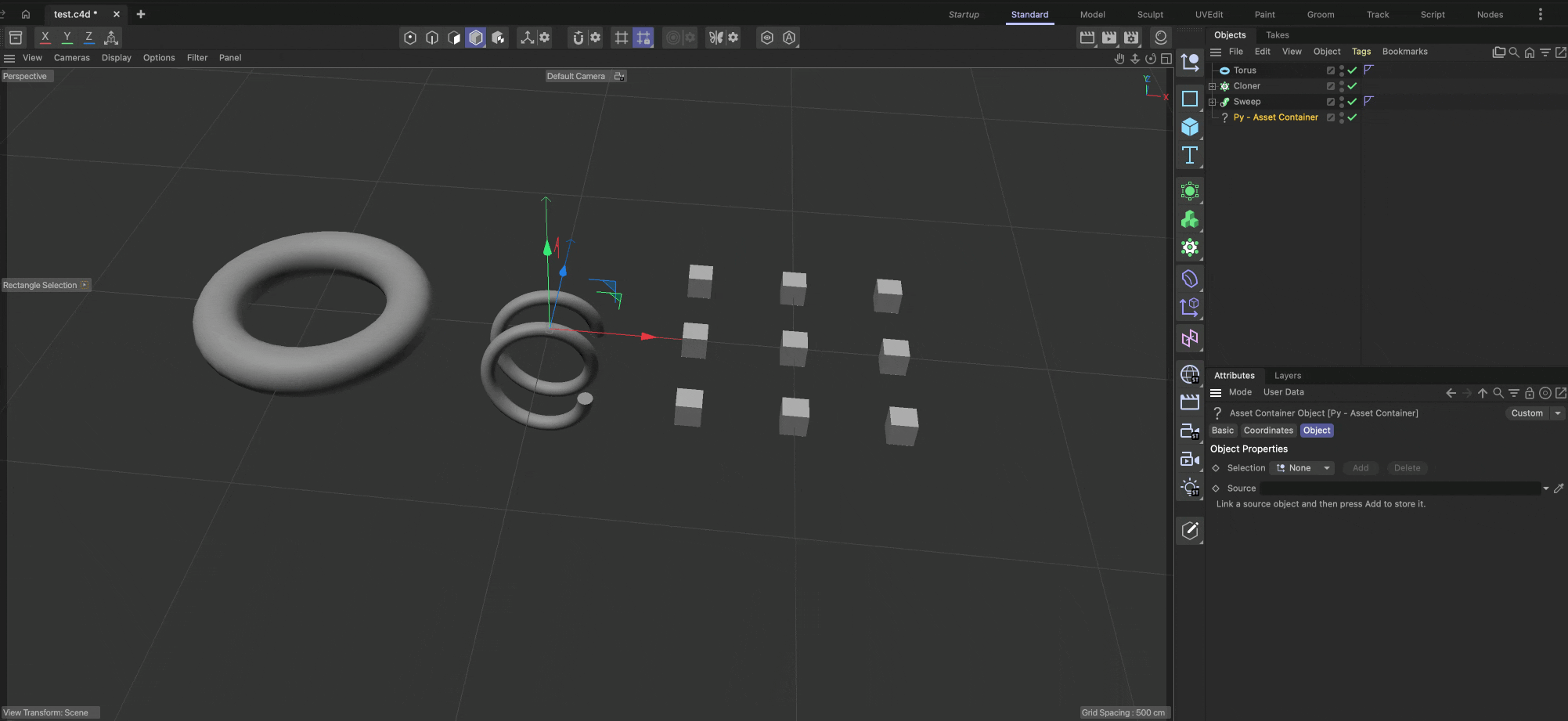
Task: Click the Basic tab button
Action: [x=1223, y=431]
